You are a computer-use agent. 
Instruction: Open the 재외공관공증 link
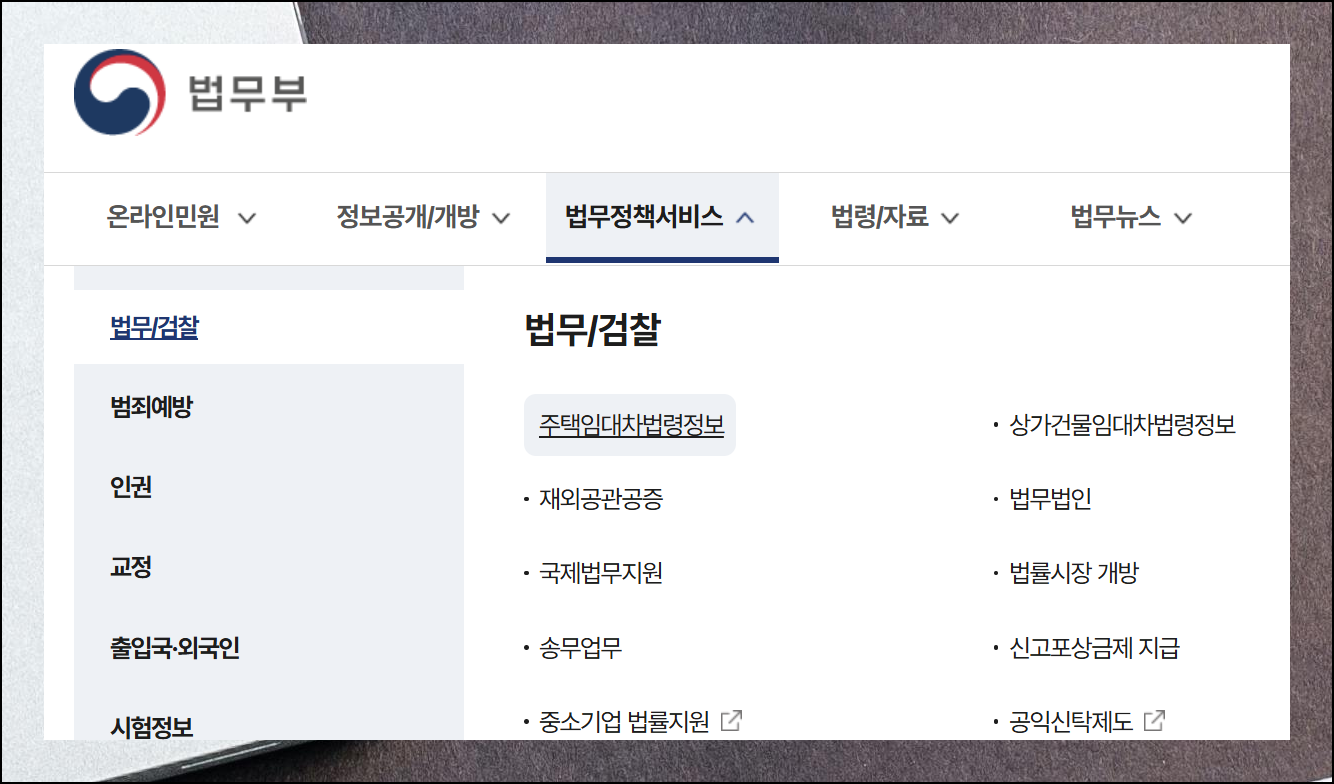pos(601,499)
